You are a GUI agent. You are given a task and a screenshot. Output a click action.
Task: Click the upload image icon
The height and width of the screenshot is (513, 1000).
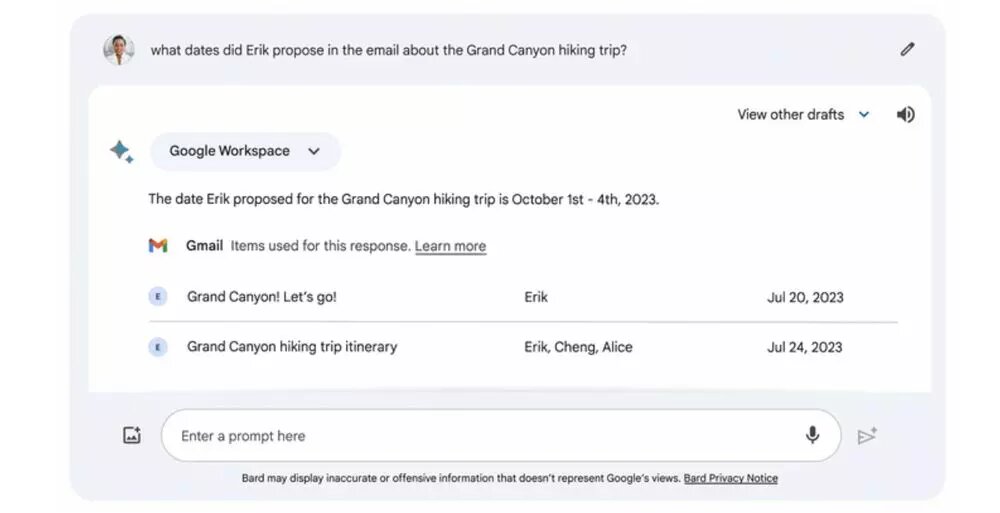tap(132, 436)
